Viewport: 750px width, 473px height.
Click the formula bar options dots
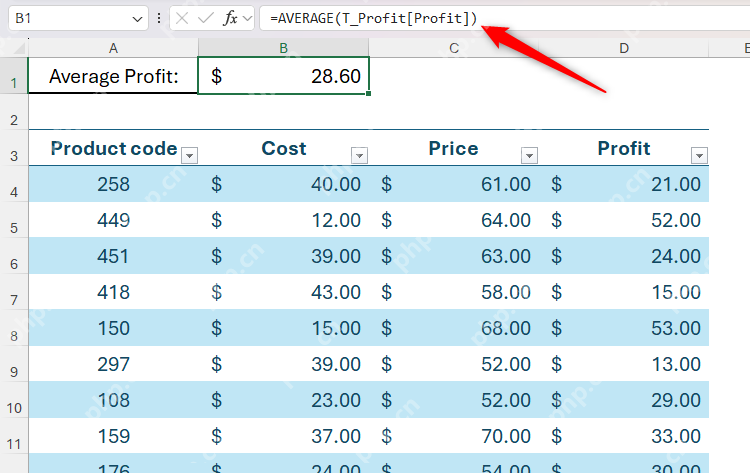159,19
